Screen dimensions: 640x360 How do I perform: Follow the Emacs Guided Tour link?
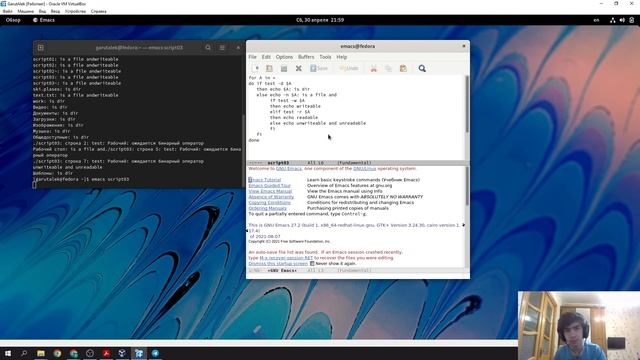[269, 185]
